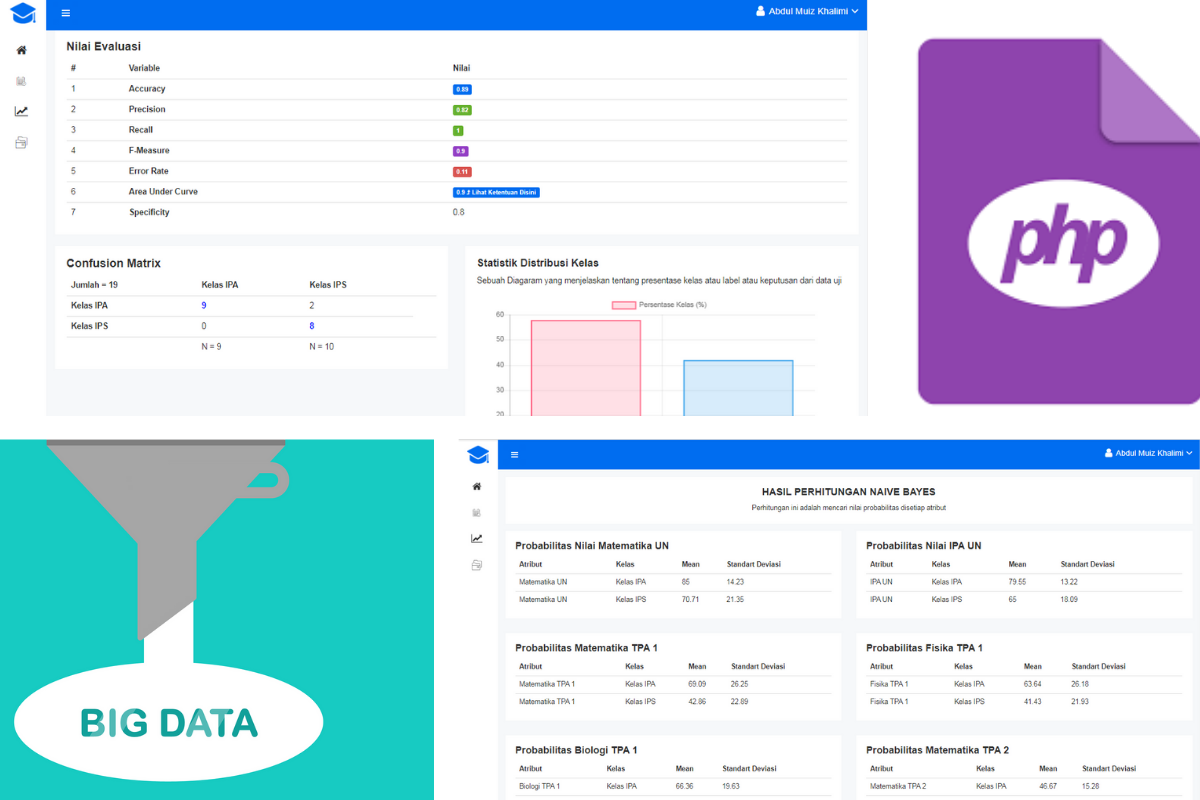This screenshot has height=800, width=1200.
Task: Click the Matematika TPA 2 deviation 15.28
Action: (x=1092, y=786)
